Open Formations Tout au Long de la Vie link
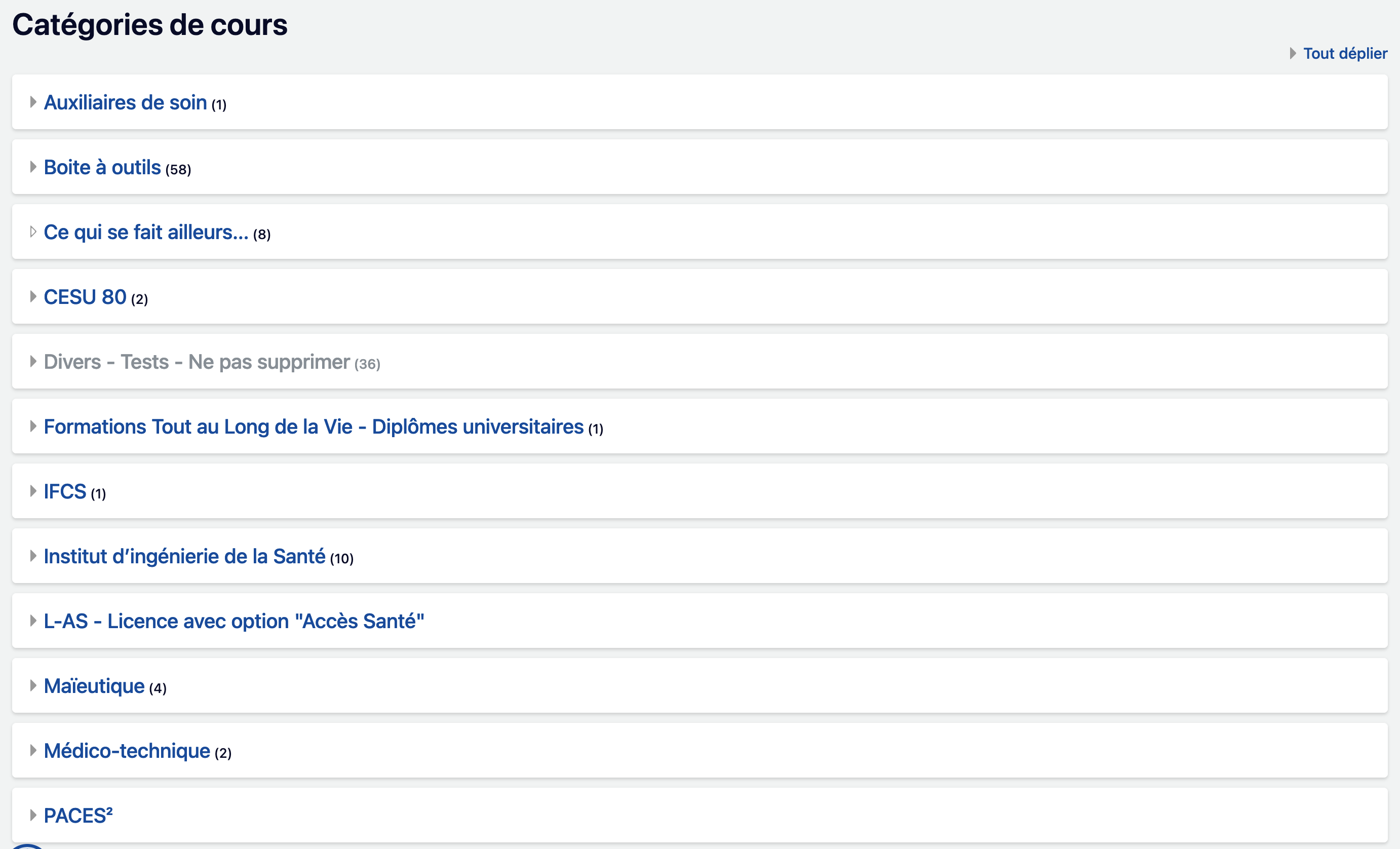1400x849 pixels. [313, 427]
